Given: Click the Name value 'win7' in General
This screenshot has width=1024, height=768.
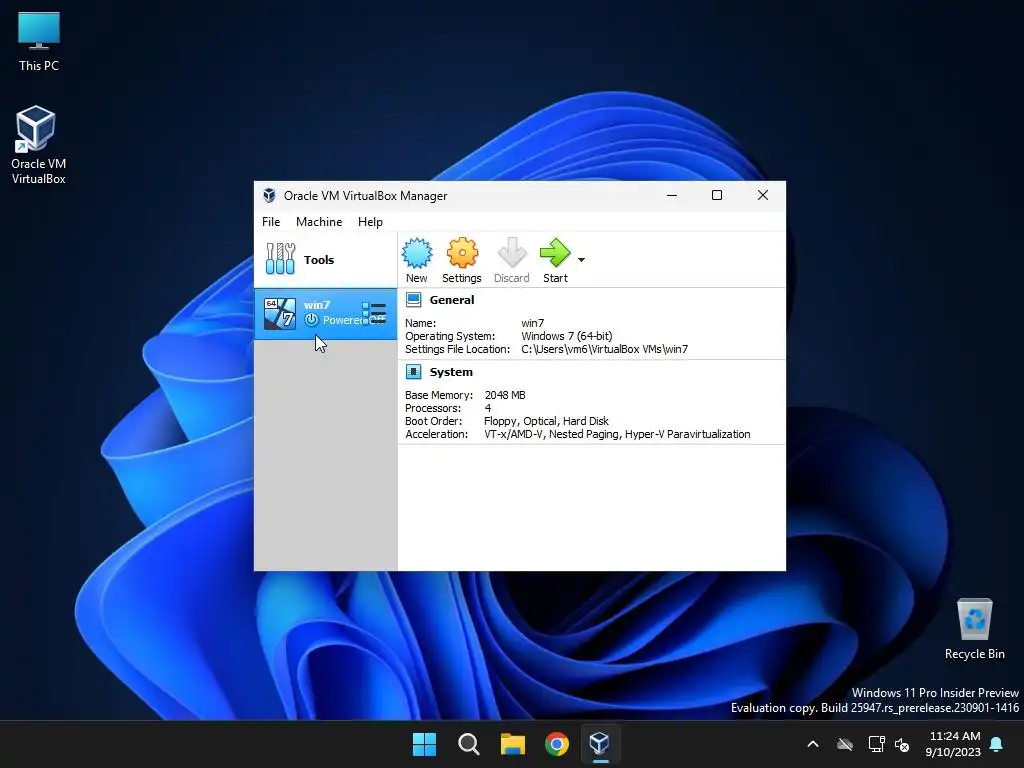Looking at the screenshot, I should (532, 323).
